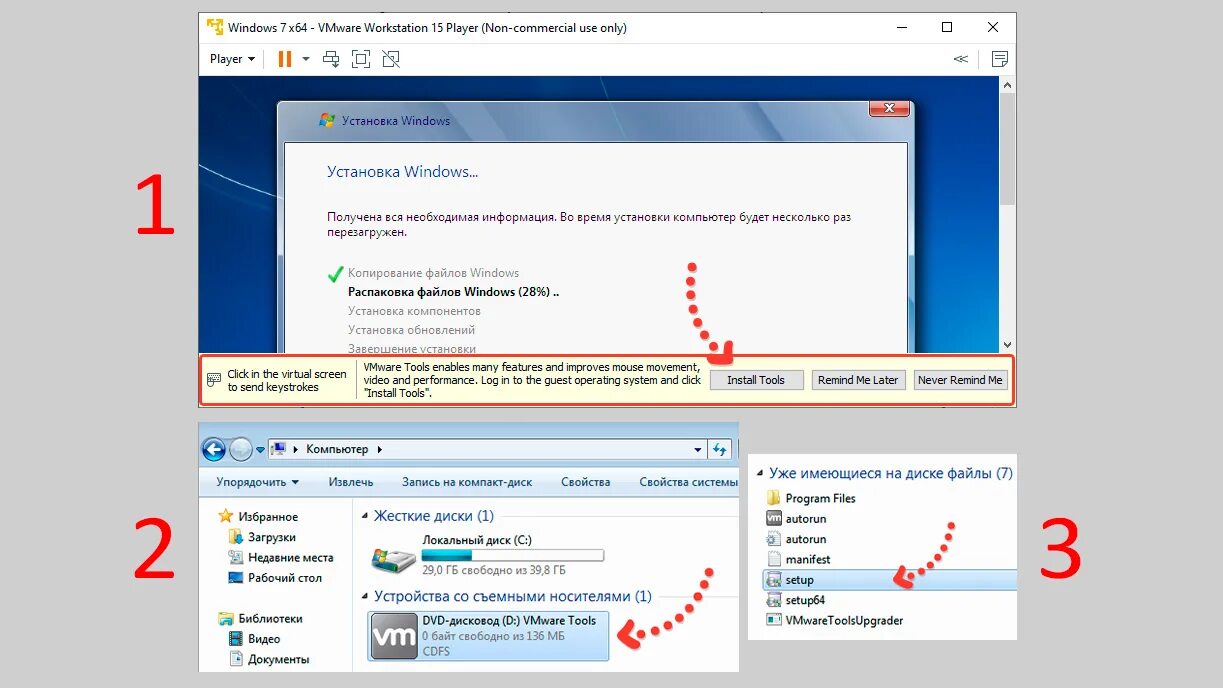Screen dimensions: 1223x688
Task: Click the Компьютер address bar segment
Action: point(337,450)
